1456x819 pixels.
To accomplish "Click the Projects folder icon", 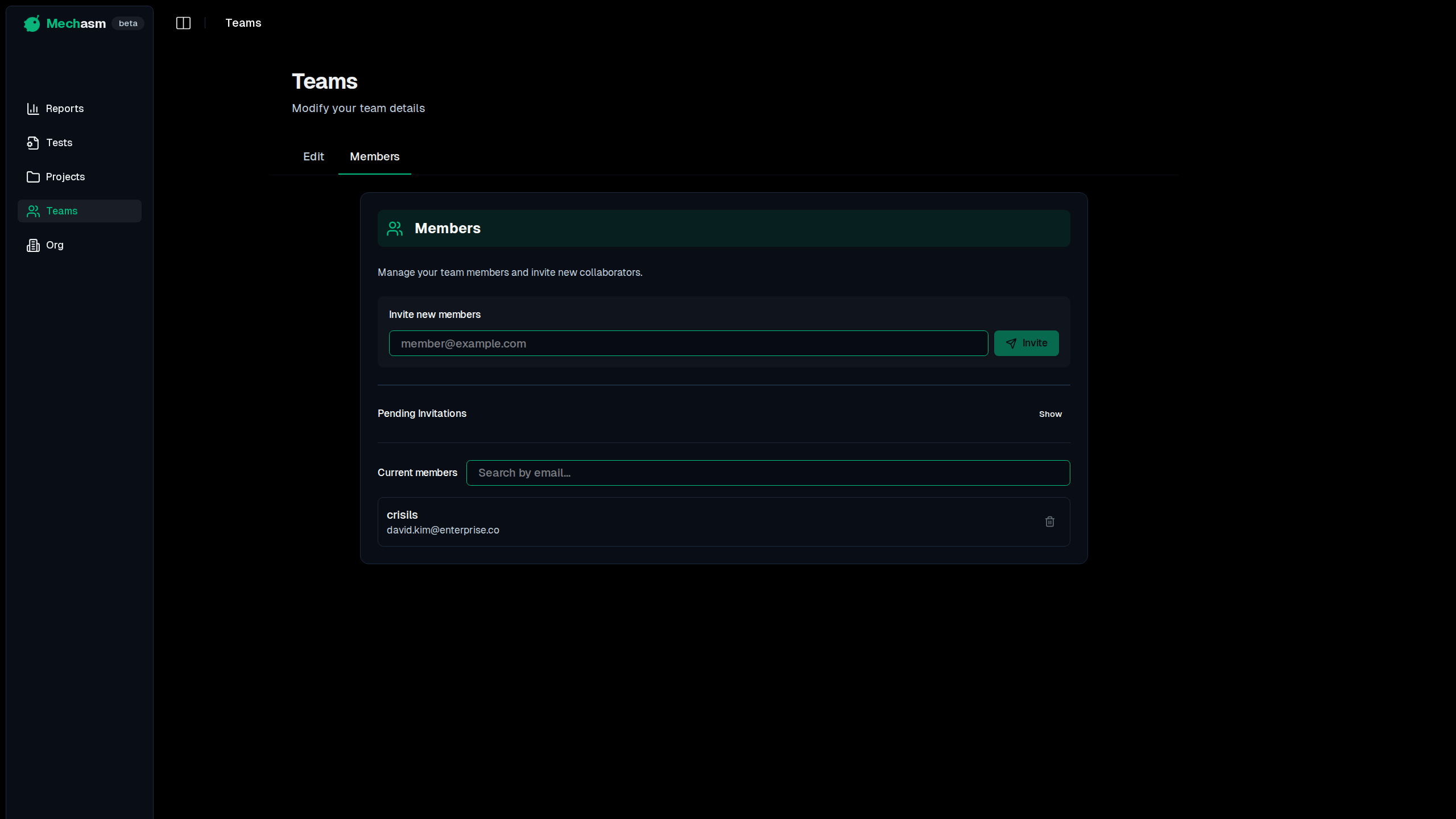I will pyautogui.click(x=33, y=177).
